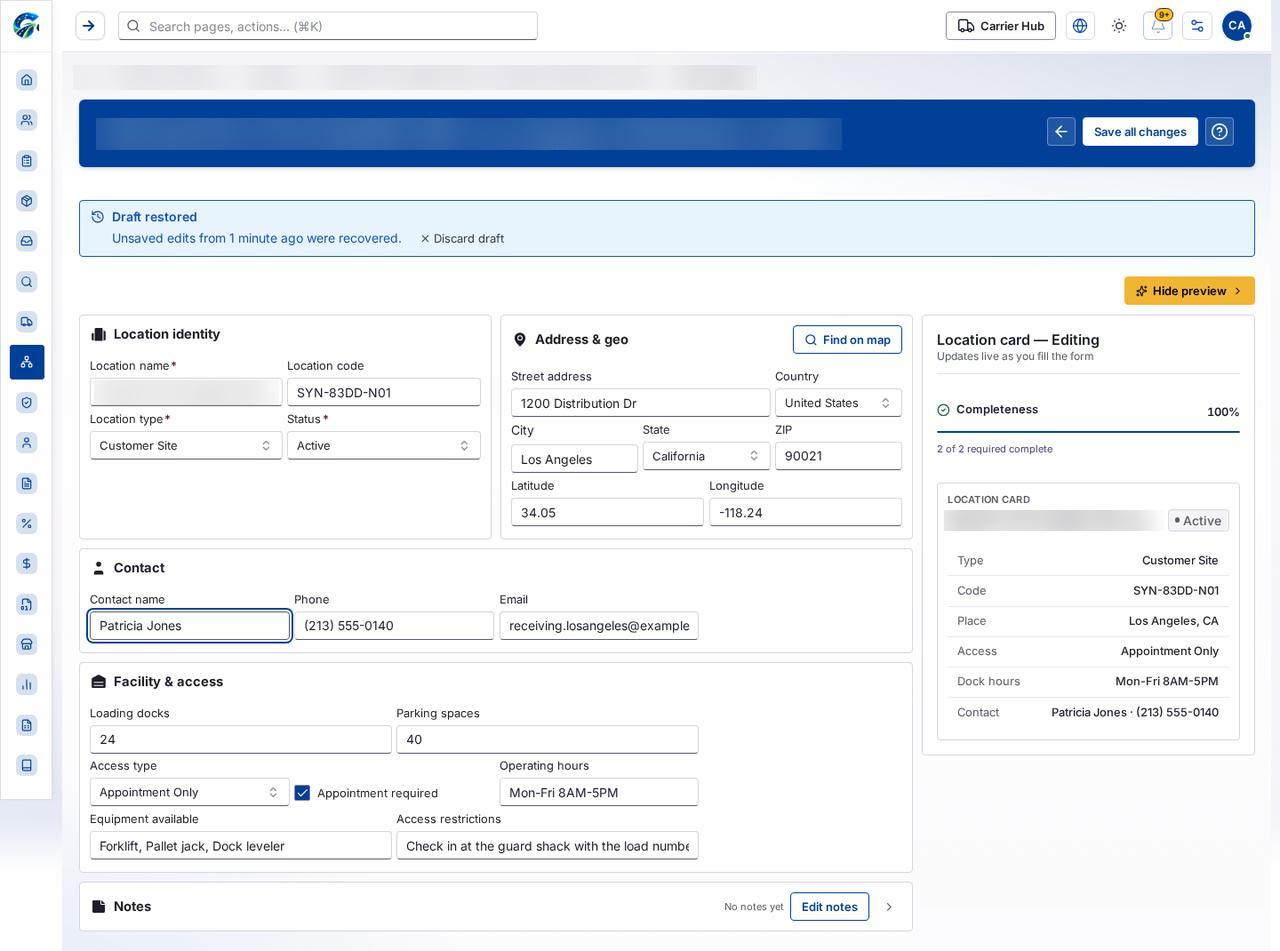Open the Carrier Hub switcher
Viewport: 1280px width, 951px height.
tap(1001, 26)
